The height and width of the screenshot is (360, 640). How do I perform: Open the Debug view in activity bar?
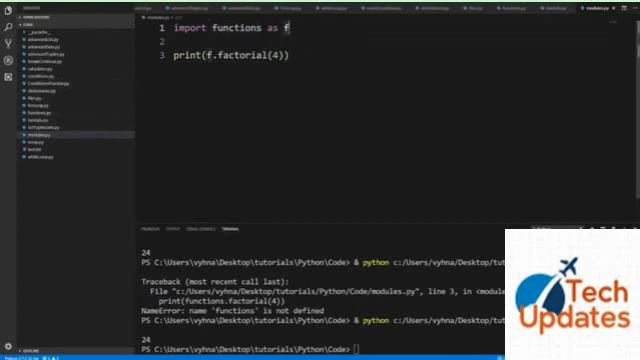(x=8, y=60)
